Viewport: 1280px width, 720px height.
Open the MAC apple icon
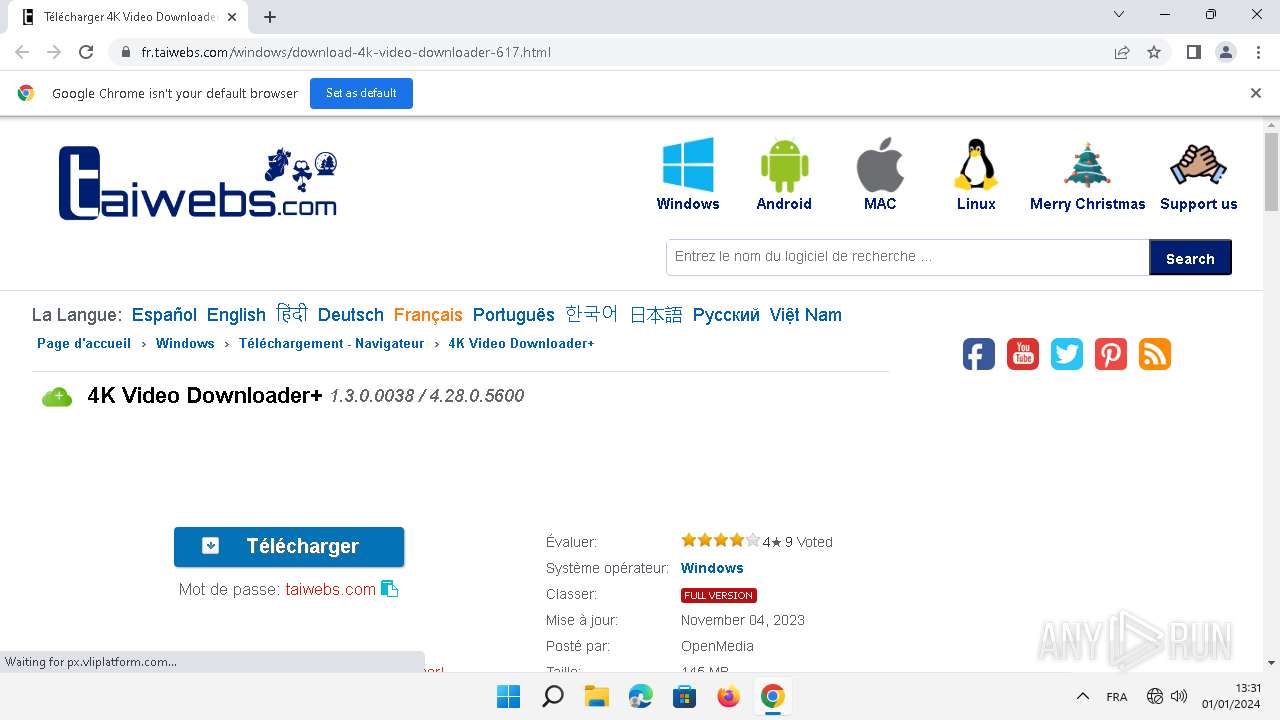880,165
